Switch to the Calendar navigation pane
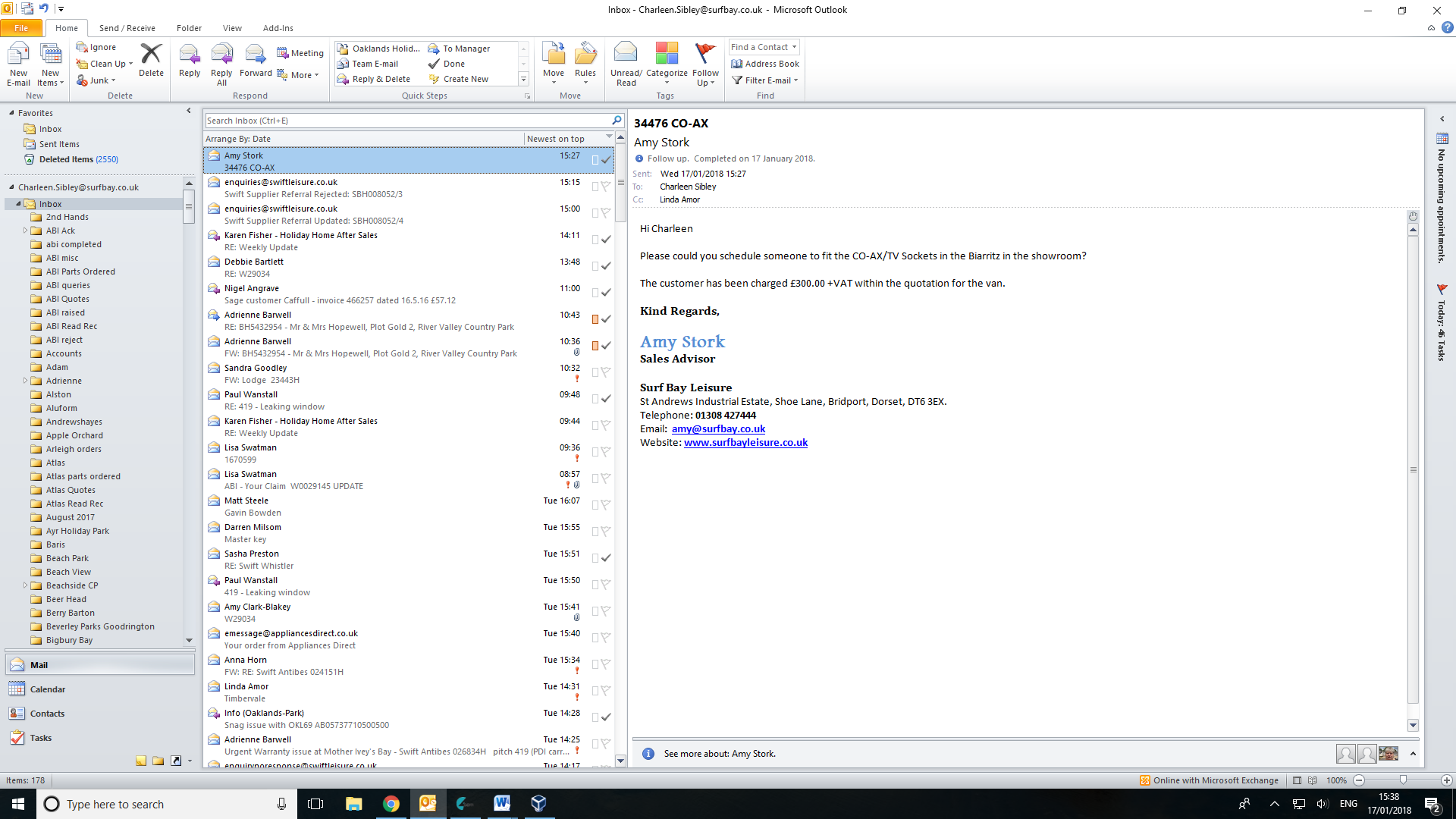The height and width of the screenshot is (819, 1456). click(x=47, y=689)
